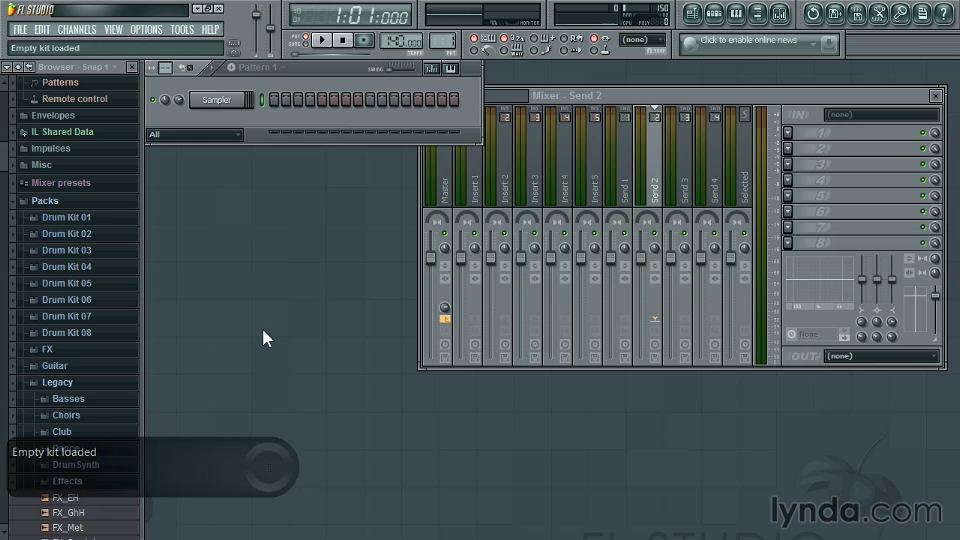Viewport: 960px width, 540px height.
Task: Expand the Drum Kit 01 folder
Action: coord(66,217)
